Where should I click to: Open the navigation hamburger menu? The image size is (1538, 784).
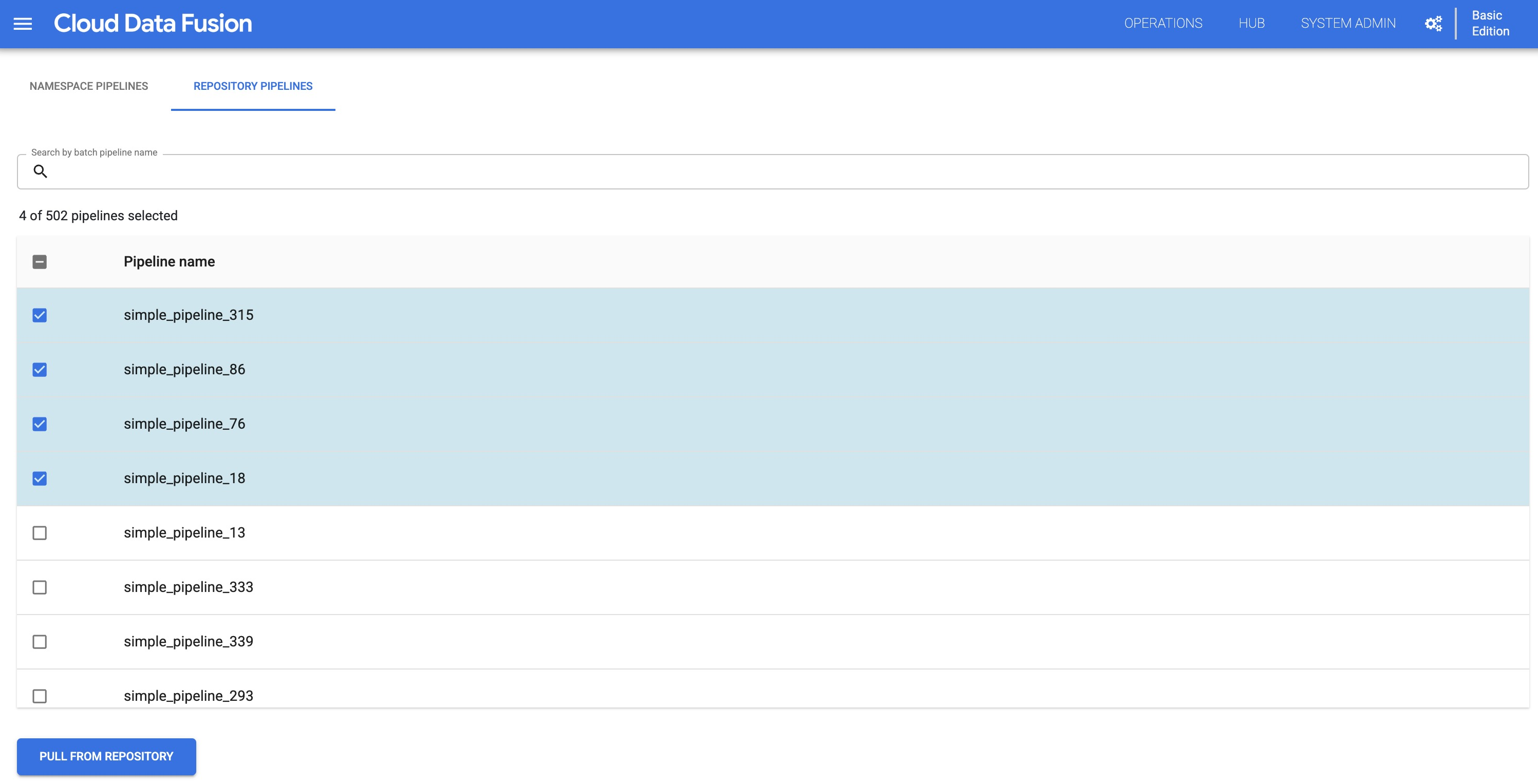[x=22, y=23]
